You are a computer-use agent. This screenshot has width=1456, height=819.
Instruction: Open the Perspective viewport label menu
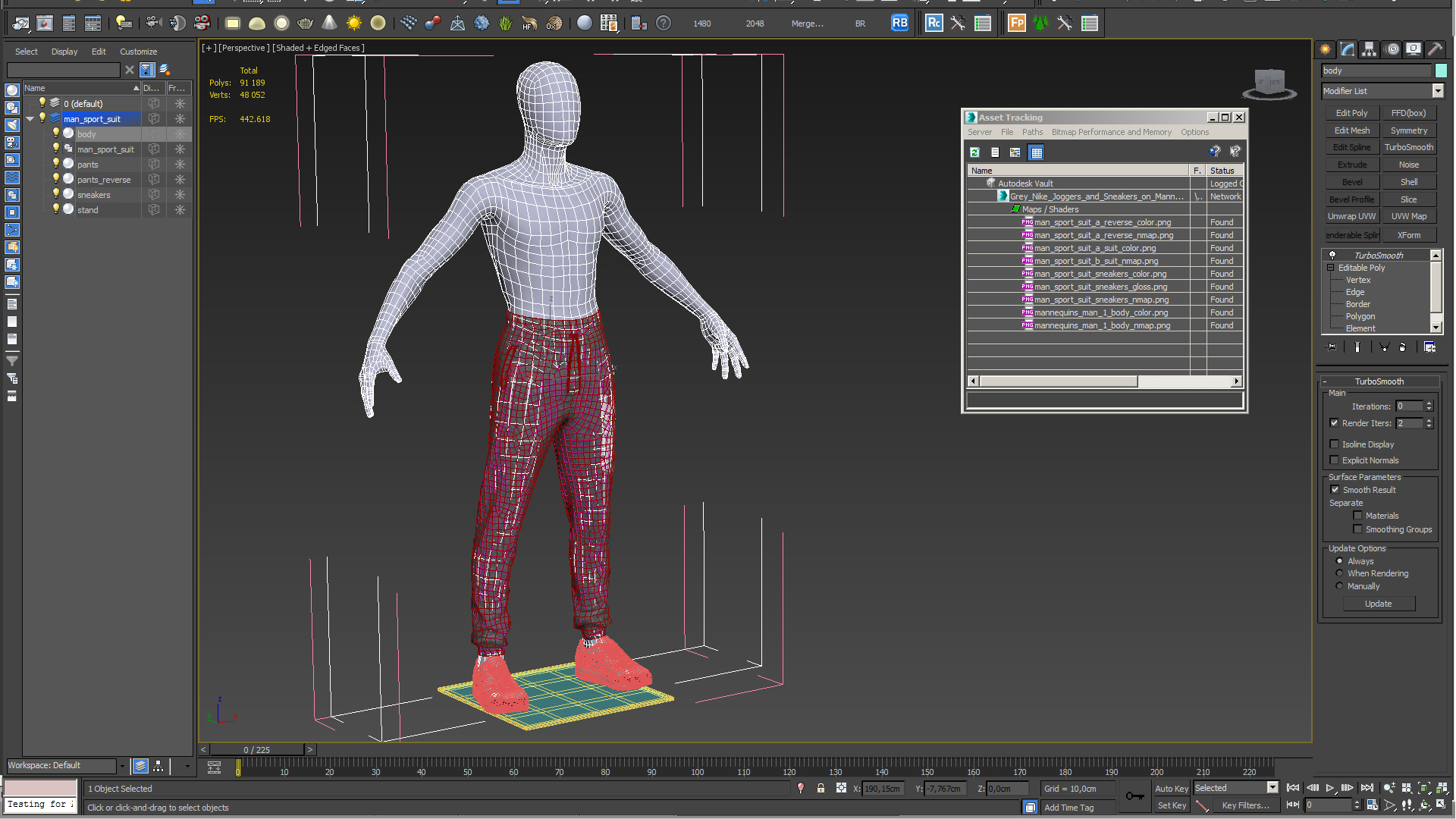(x=243, y=48)
